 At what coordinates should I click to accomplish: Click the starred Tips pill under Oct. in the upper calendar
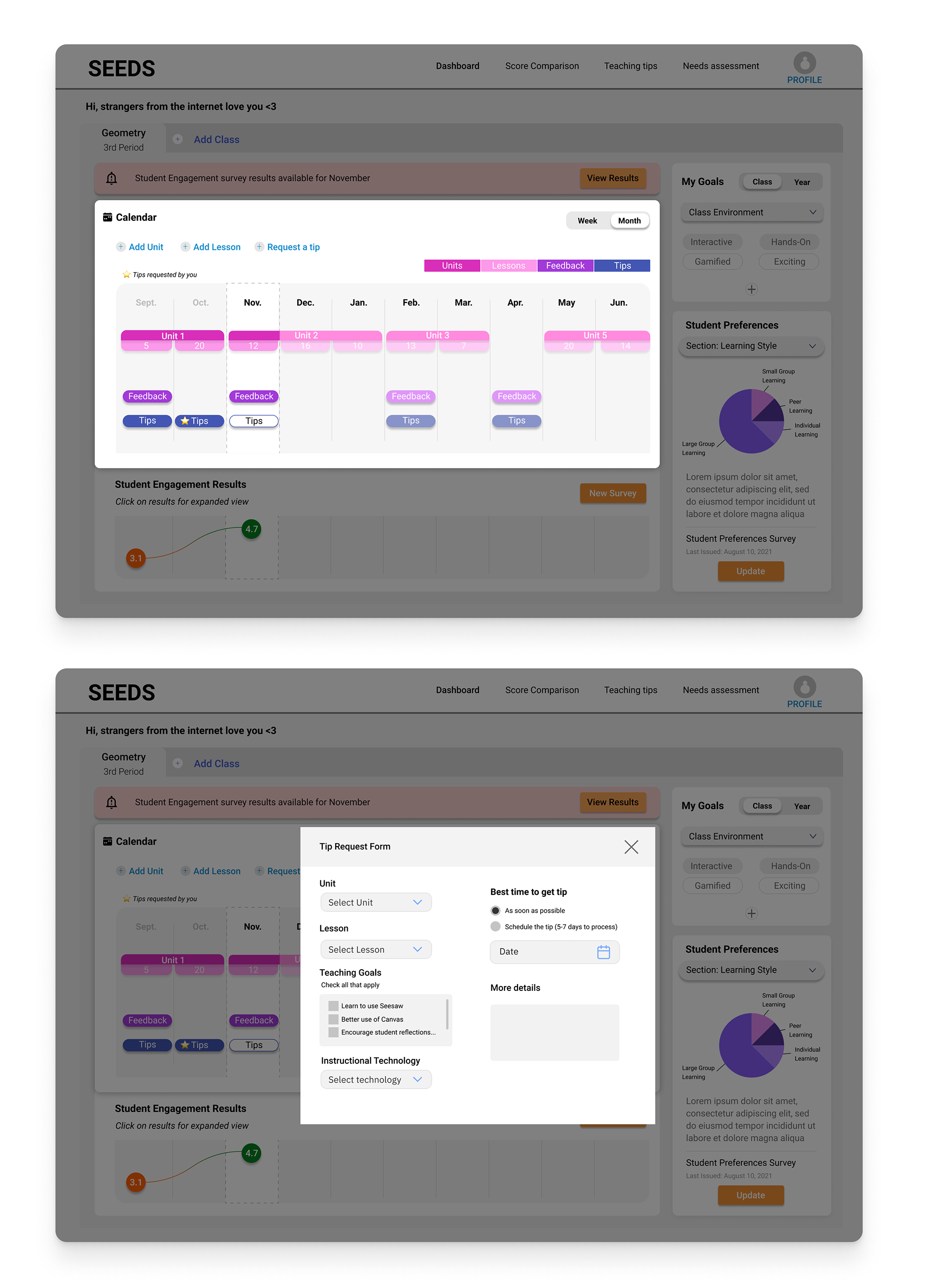[199, 421]
